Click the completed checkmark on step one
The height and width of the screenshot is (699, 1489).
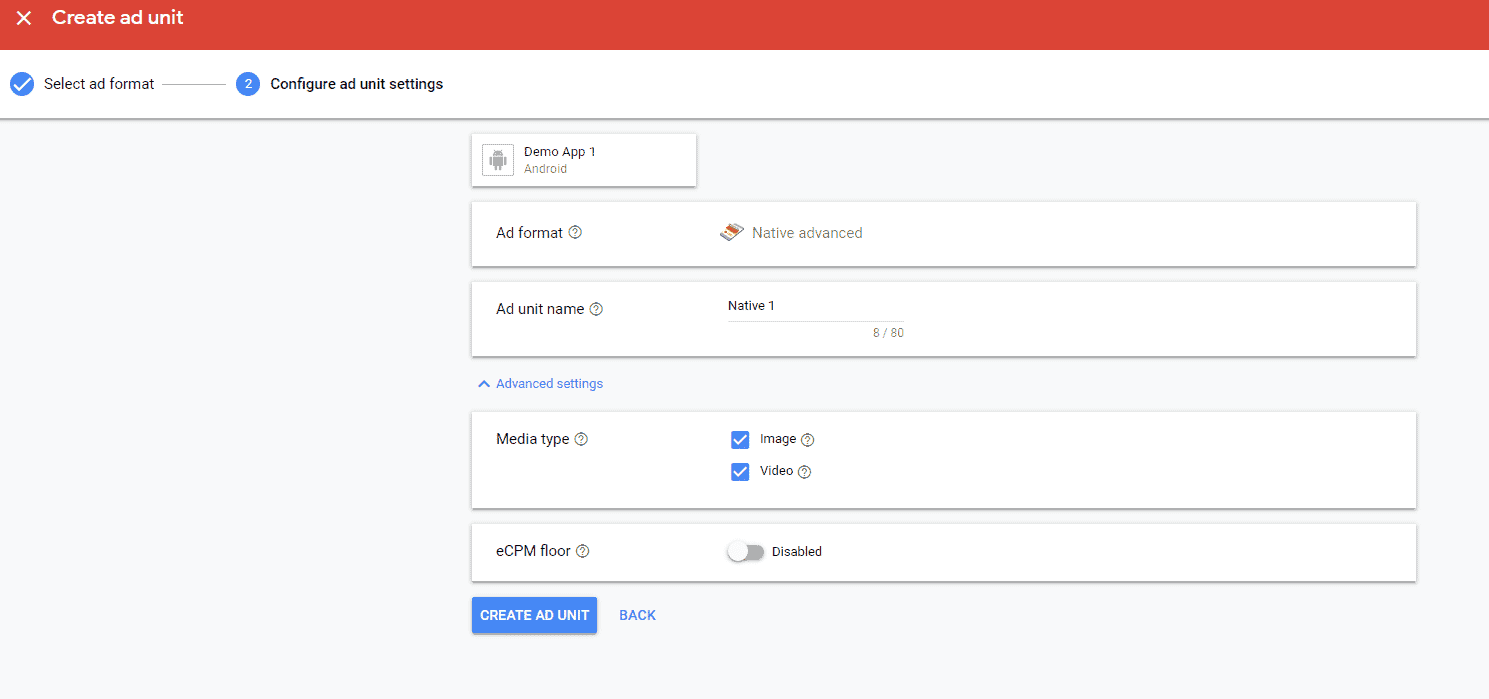click(21, 84)
